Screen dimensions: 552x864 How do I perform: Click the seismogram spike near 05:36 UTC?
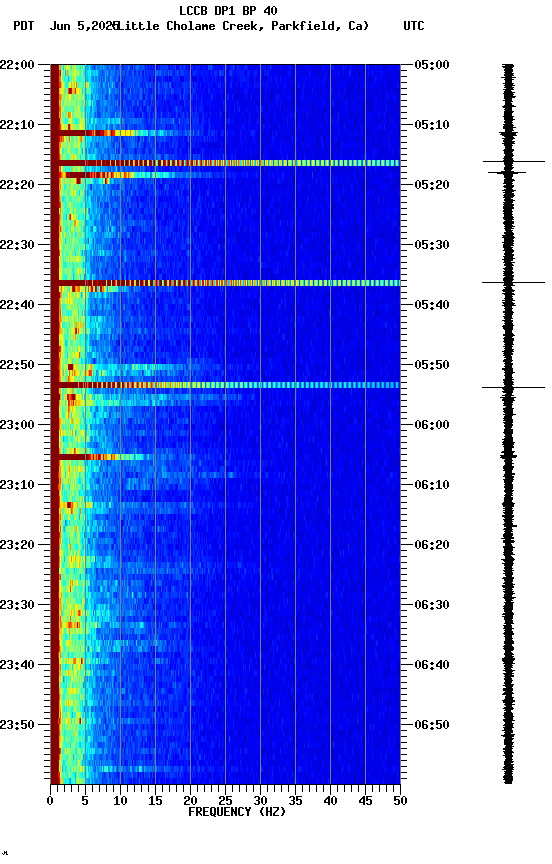pyautogui.click(x=513, y=283)
